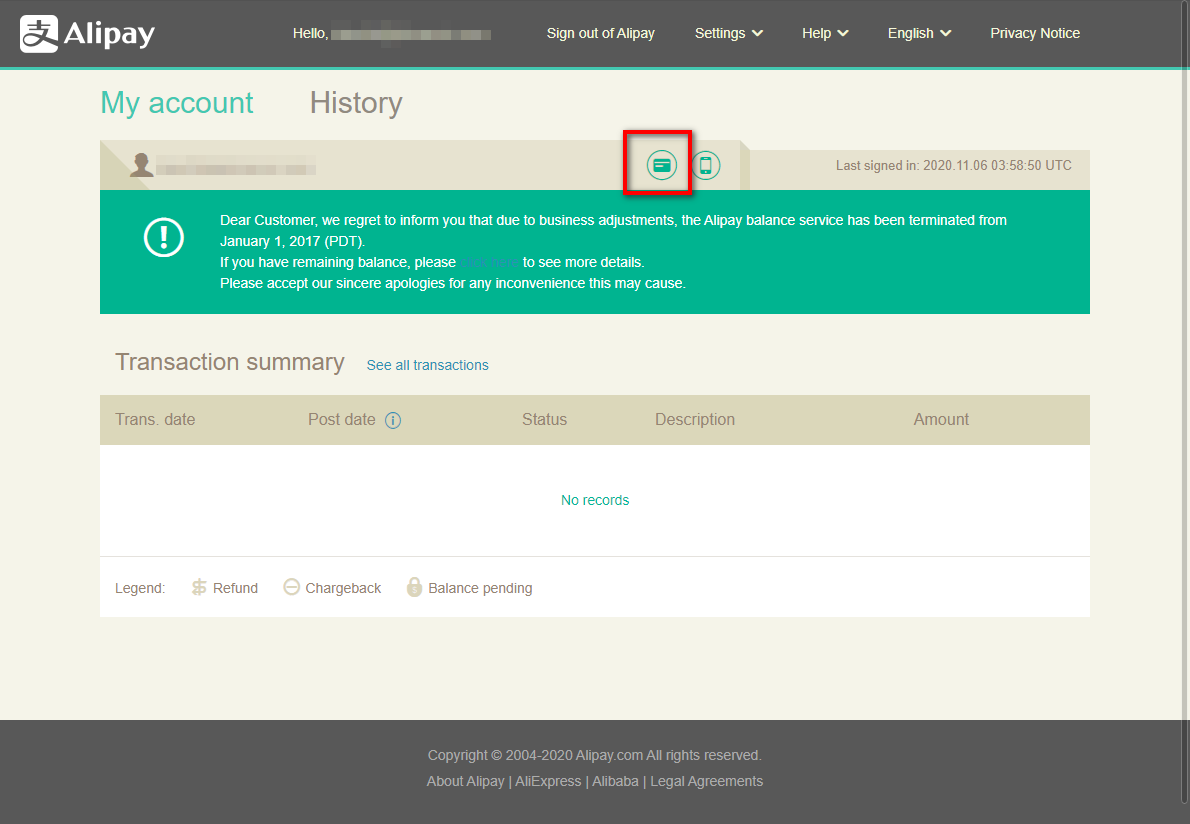Click the Post date info icon

392,420
